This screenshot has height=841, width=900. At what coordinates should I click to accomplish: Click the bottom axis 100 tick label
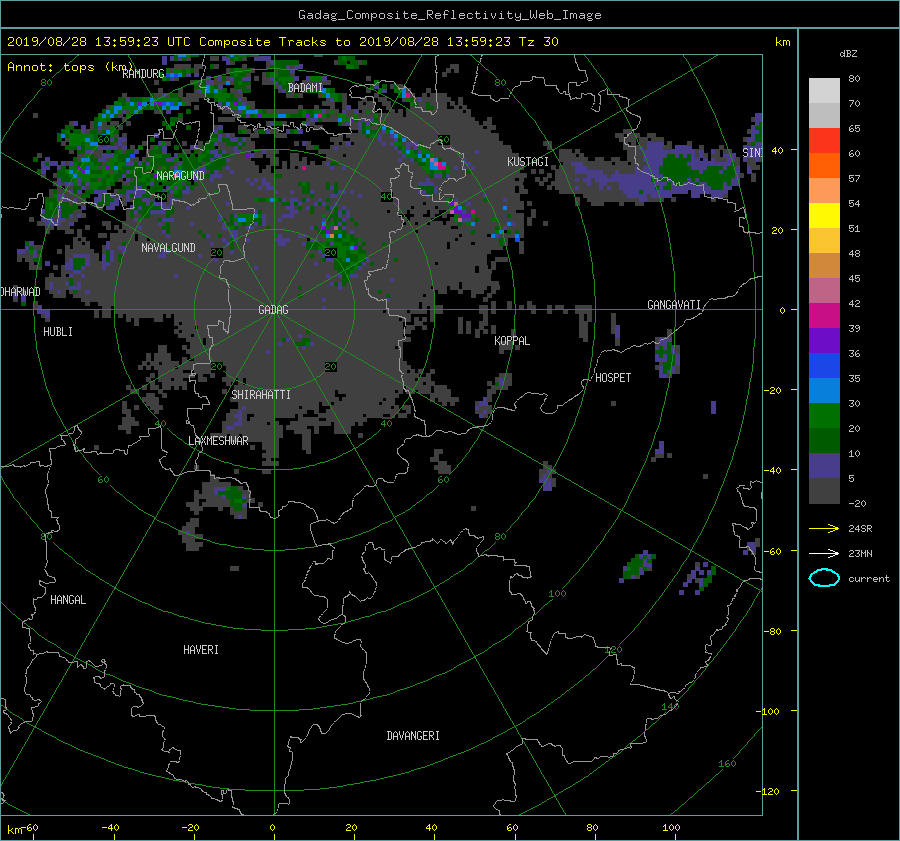pos(671,828)
